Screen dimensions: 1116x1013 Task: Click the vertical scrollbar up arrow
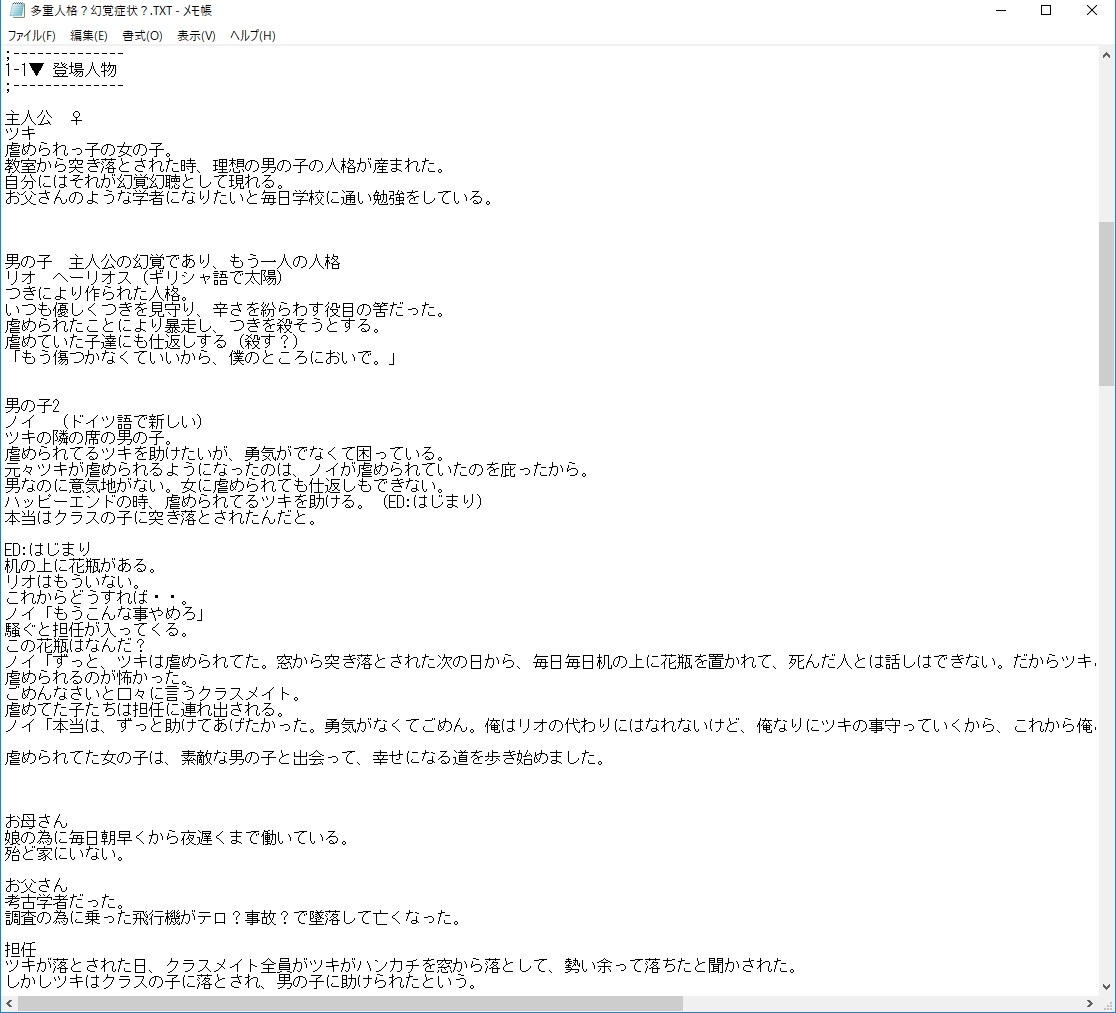click(x=1107, y=55)
